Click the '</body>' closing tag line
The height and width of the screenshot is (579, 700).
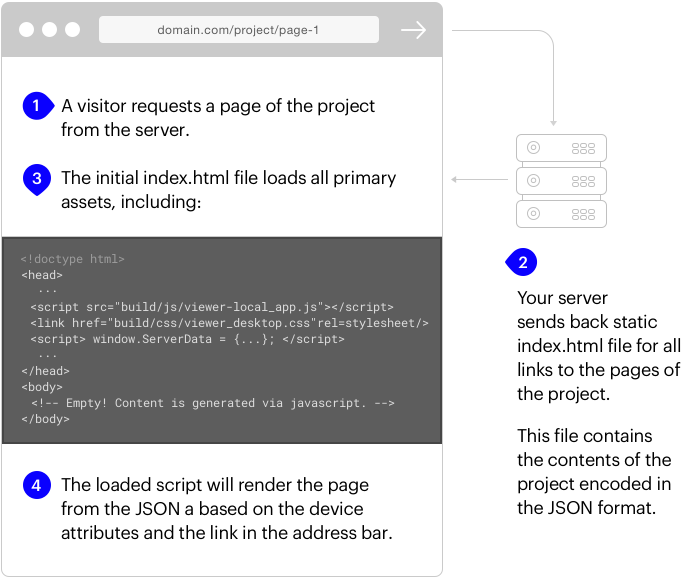point(46,419)
